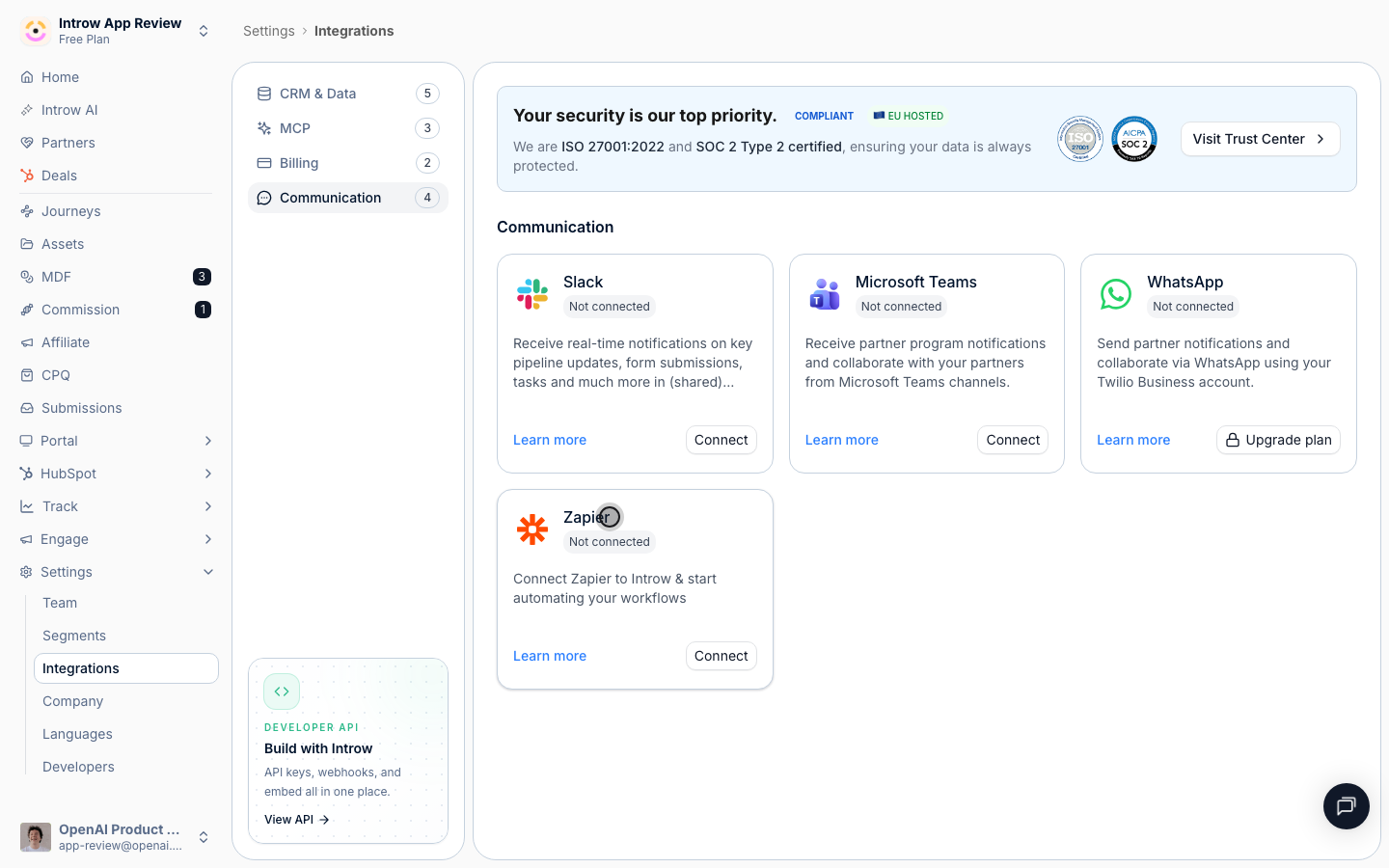Open the chat support widget

pos(1347,806)
